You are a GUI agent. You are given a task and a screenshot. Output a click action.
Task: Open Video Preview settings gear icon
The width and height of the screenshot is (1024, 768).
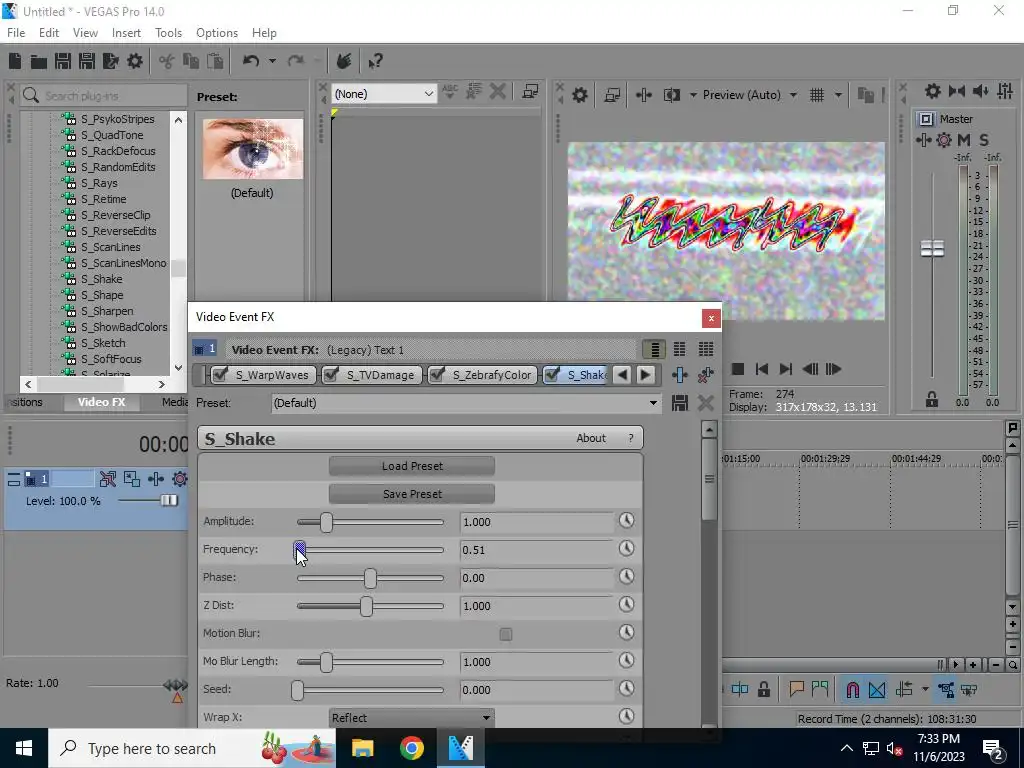point(580,95)
